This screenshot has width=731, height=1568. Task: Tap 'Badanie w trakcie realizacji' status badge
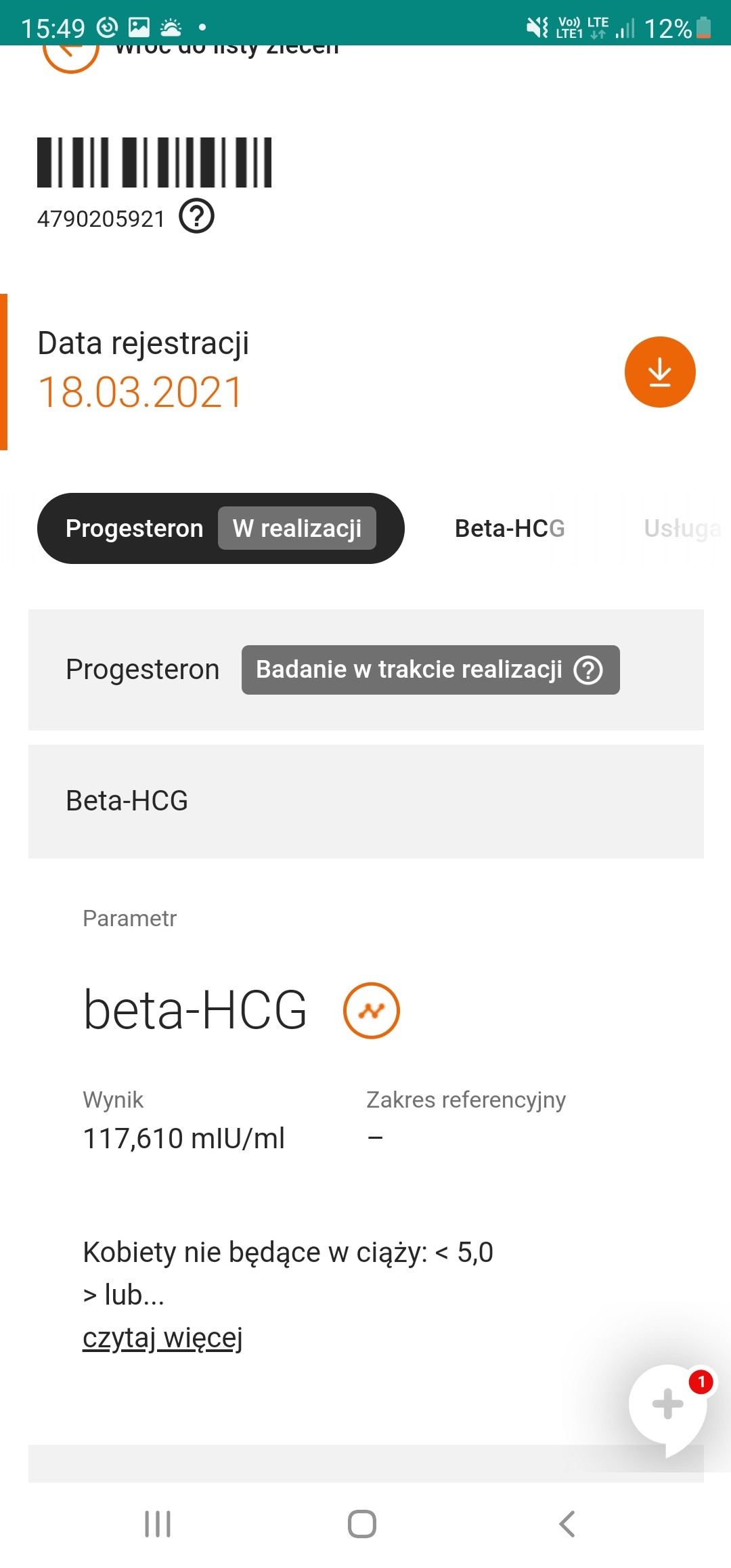409,670
